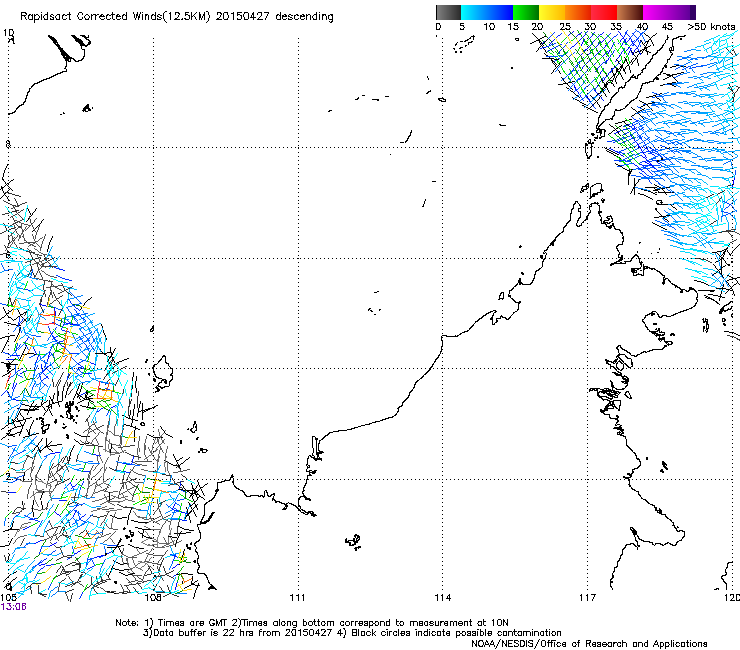Click the '>50 knots' legend label
Image resolution: width=740 pixels, height=650 pixels.
tap(712, 27)
